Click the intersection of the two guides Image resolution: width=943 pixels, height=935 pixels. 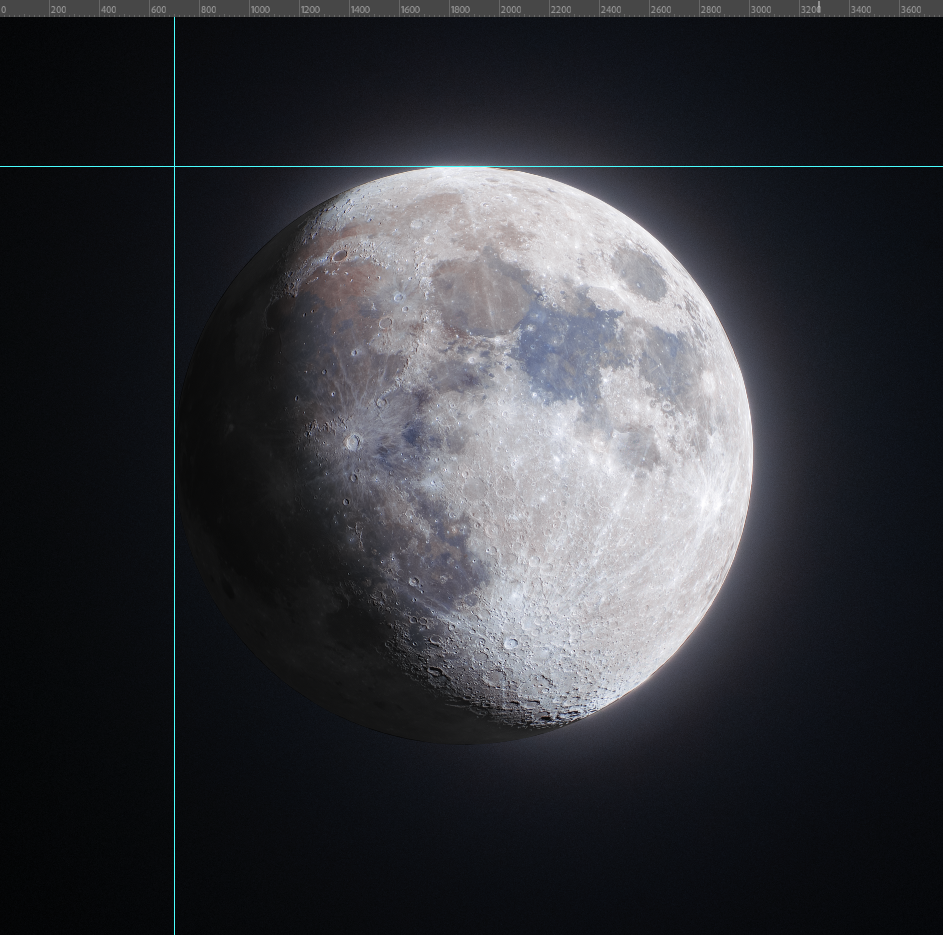tap(175, 168)
